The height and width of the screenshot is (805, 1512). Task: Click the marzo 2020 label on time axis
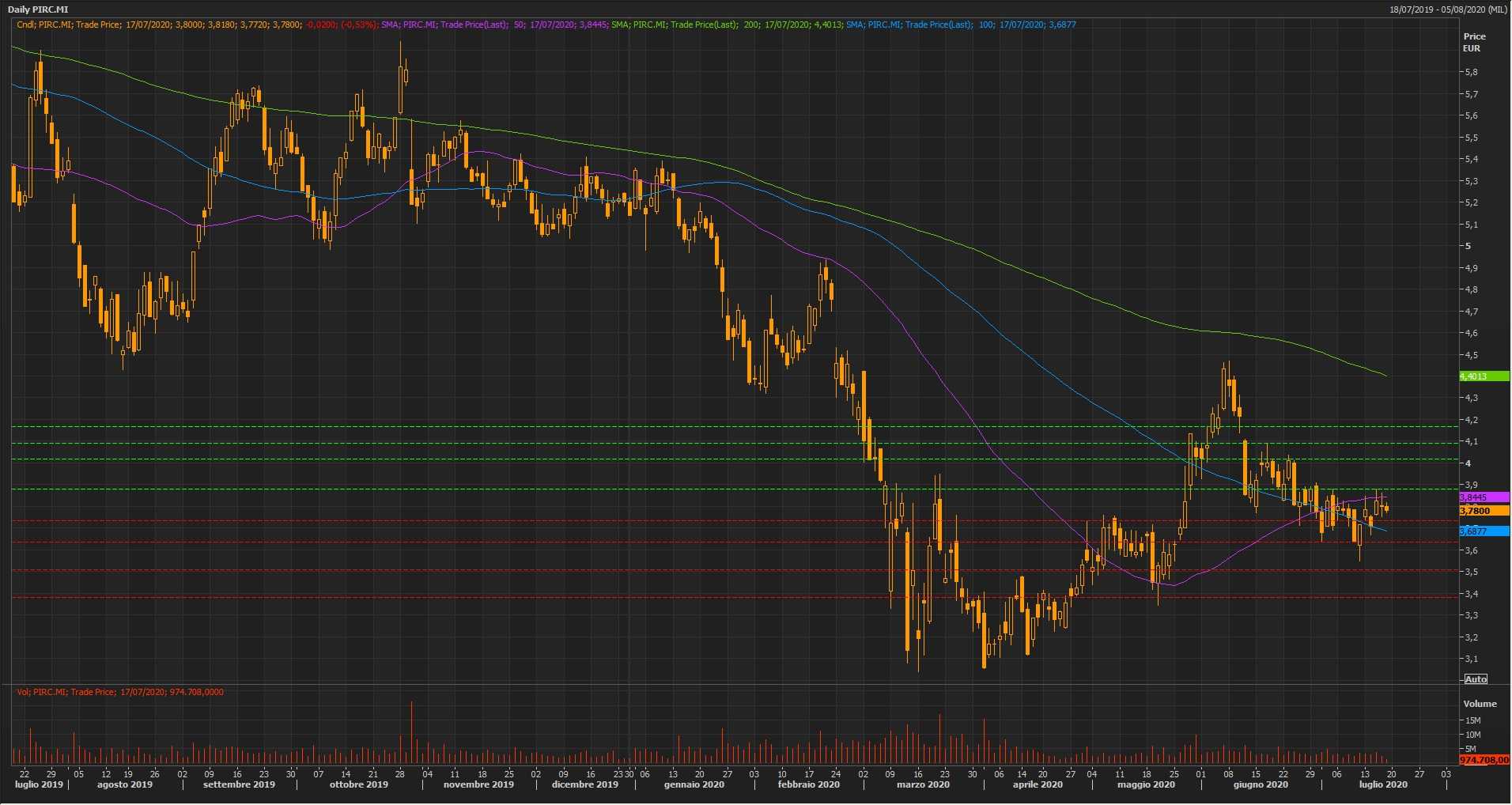923,785
